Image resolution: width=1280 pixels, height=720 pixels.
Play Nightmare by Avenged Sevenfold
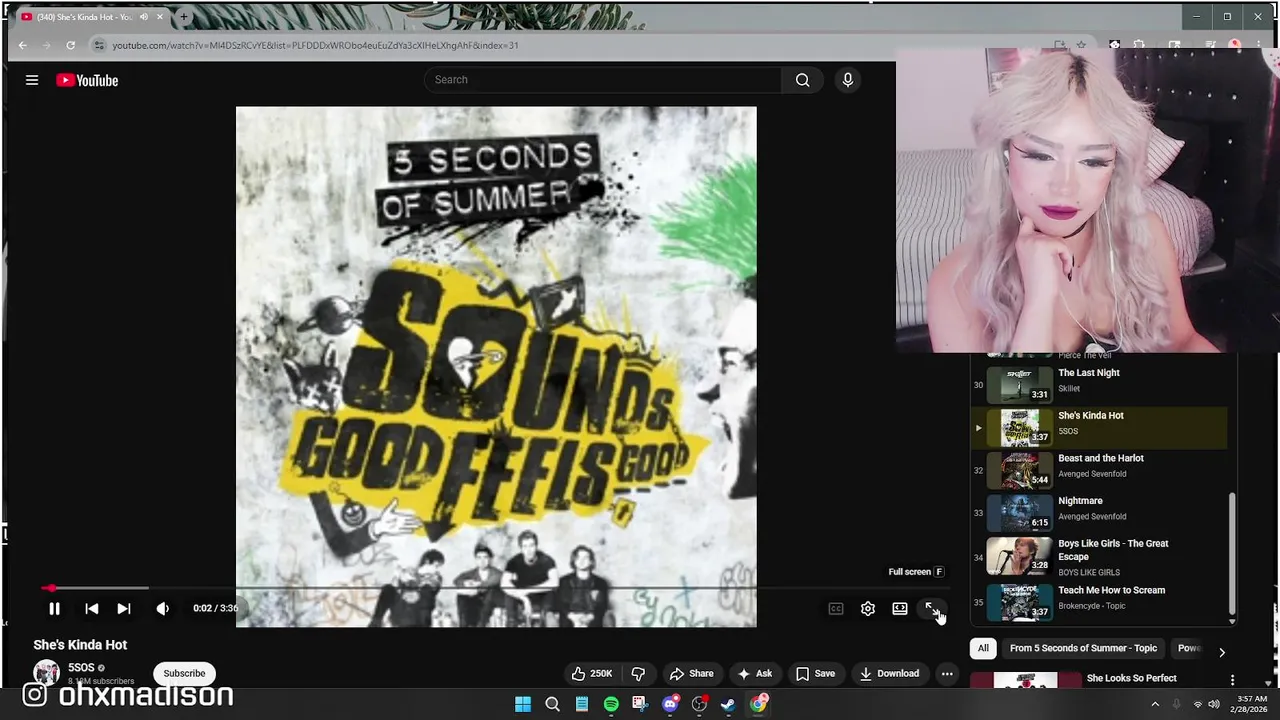[x=1100, y=512]
